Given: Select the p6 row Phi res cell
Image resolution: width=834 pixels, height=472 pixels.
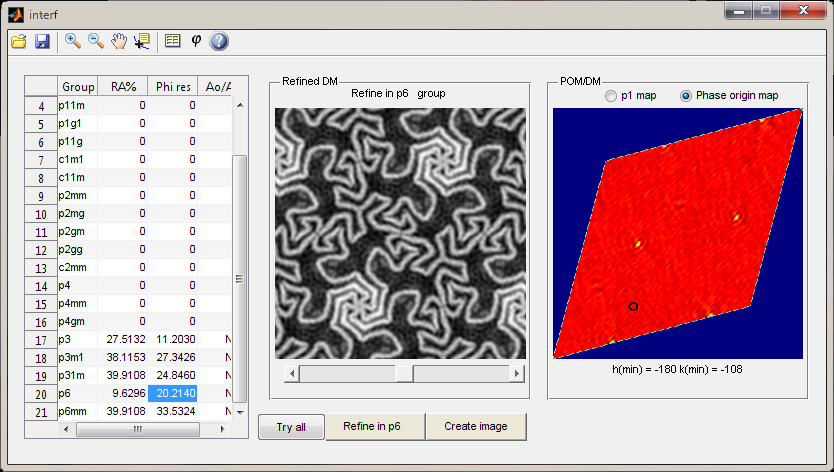Looking at the screenshot, I should click(x=173, y=393).
